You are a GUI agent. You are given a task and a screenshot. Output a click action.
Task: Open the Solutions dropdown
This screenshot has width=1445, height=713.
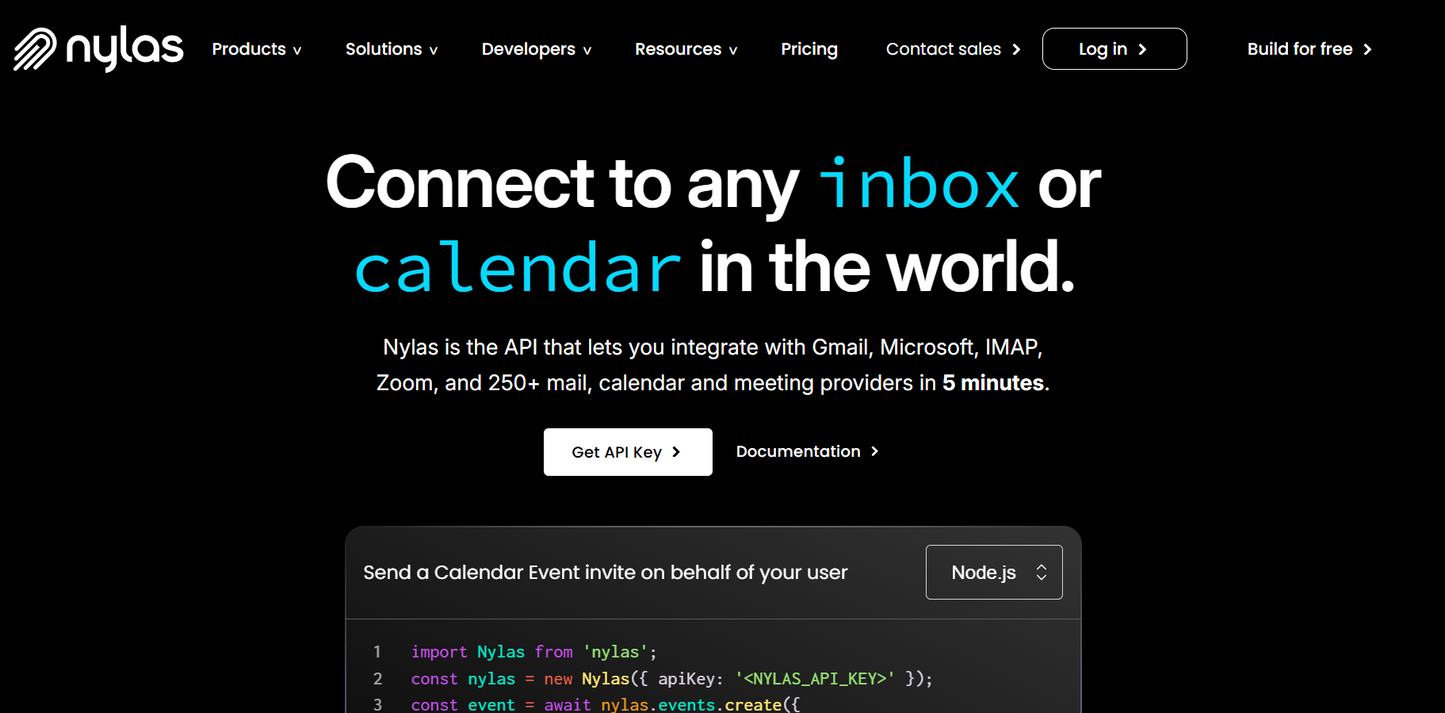pos(391,49)
